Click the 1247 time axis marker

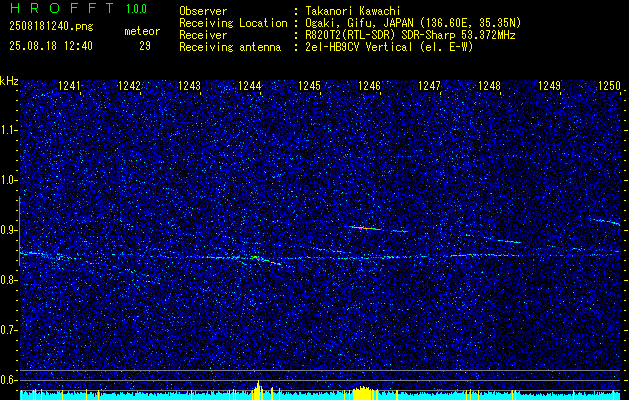[x=429, y=86]
